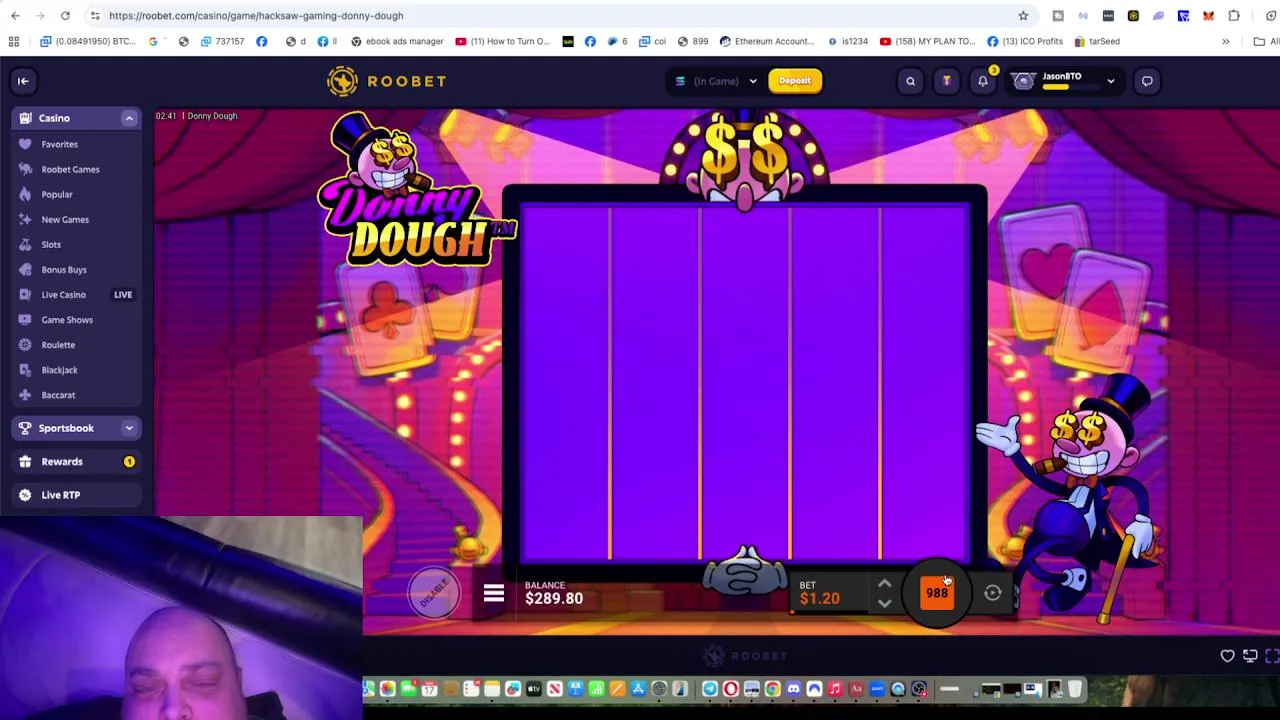Open the purple trophy rewards icon
Screen dimensions: 1280x720
click(946, 81)
